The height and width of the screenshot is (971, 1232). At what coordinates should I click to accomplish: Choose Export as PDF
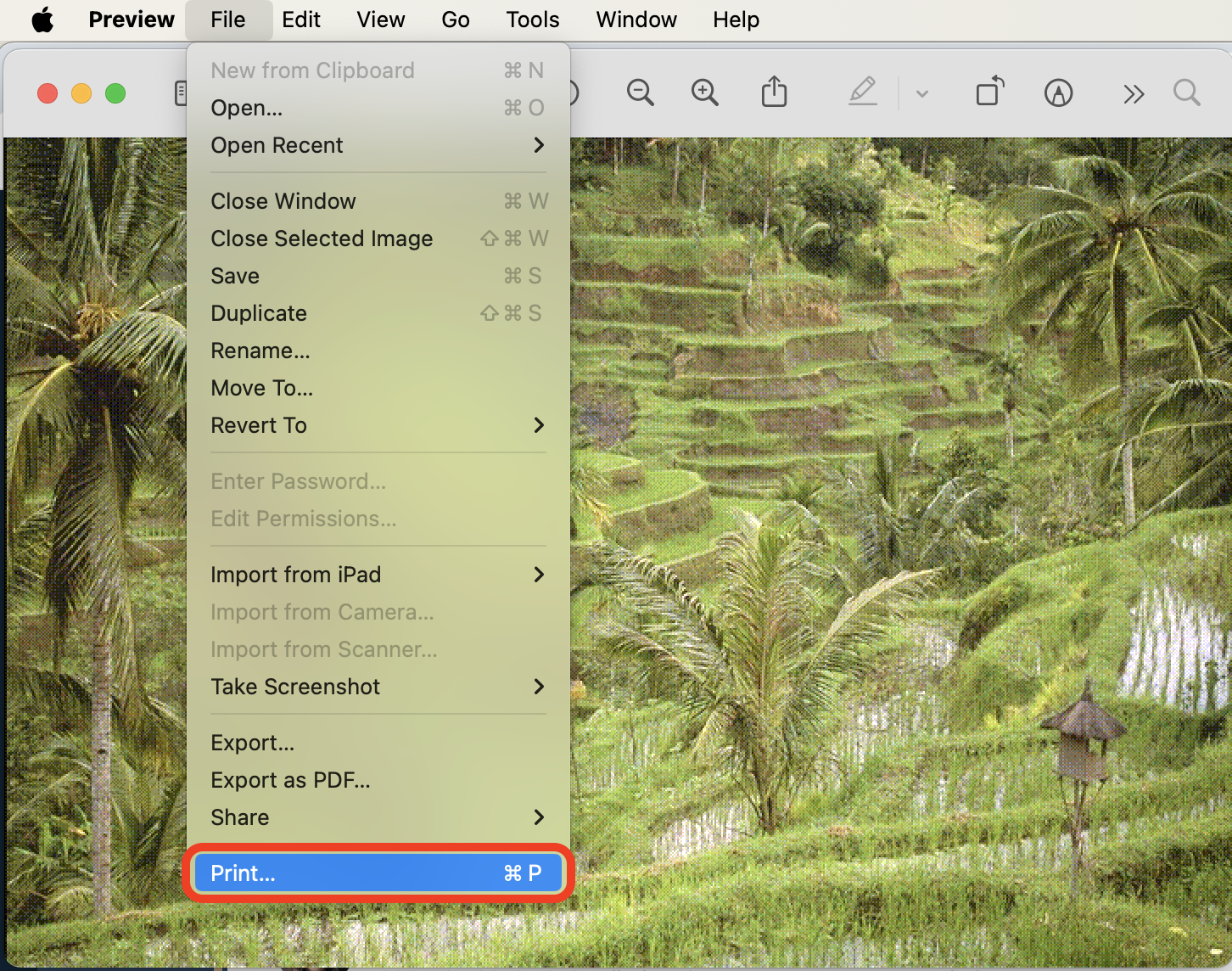click(290, 779)
